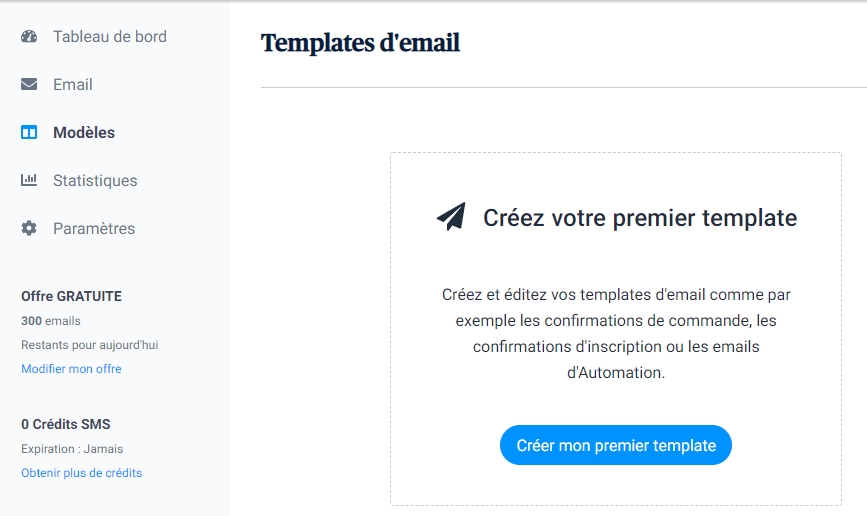The image size is (867, 516).
Task: Follow the Modifier mon offre link
Action: (x=71, y=369)
